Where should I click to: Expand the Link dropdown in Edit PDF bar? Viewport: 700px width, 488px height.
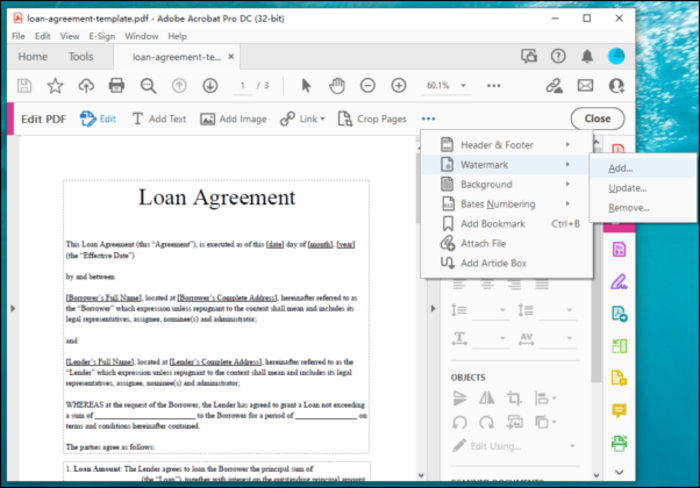click(x=322, y=119)
